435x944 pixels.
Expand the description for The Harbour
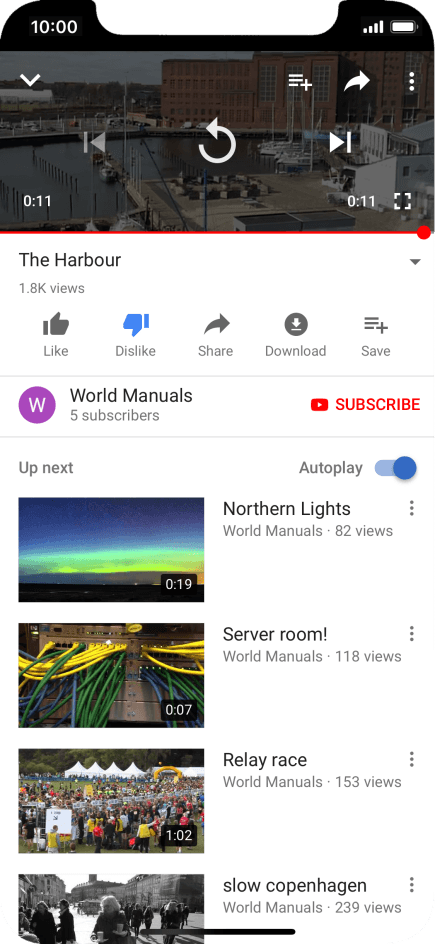pyautogui.click(x=415, y=262)
